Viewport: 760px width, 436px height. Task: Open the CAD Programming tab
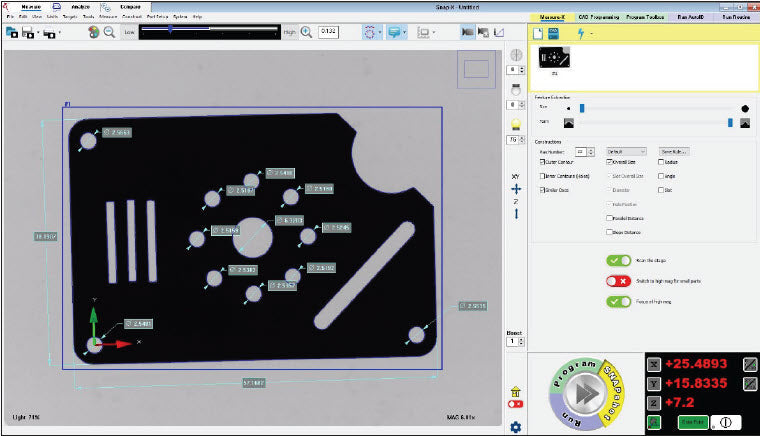[x=599, y=17]
